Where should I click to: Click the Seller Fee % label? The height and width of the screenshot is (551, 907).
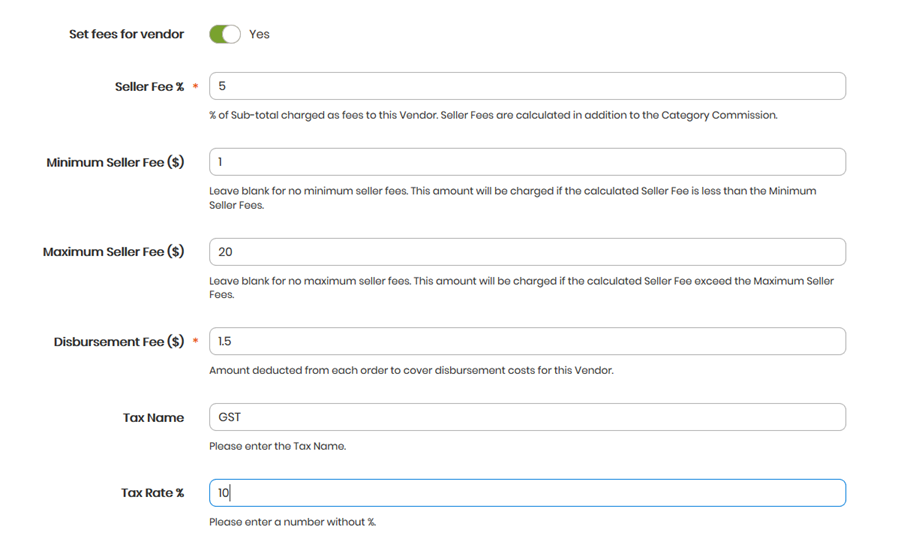[149, 87]
